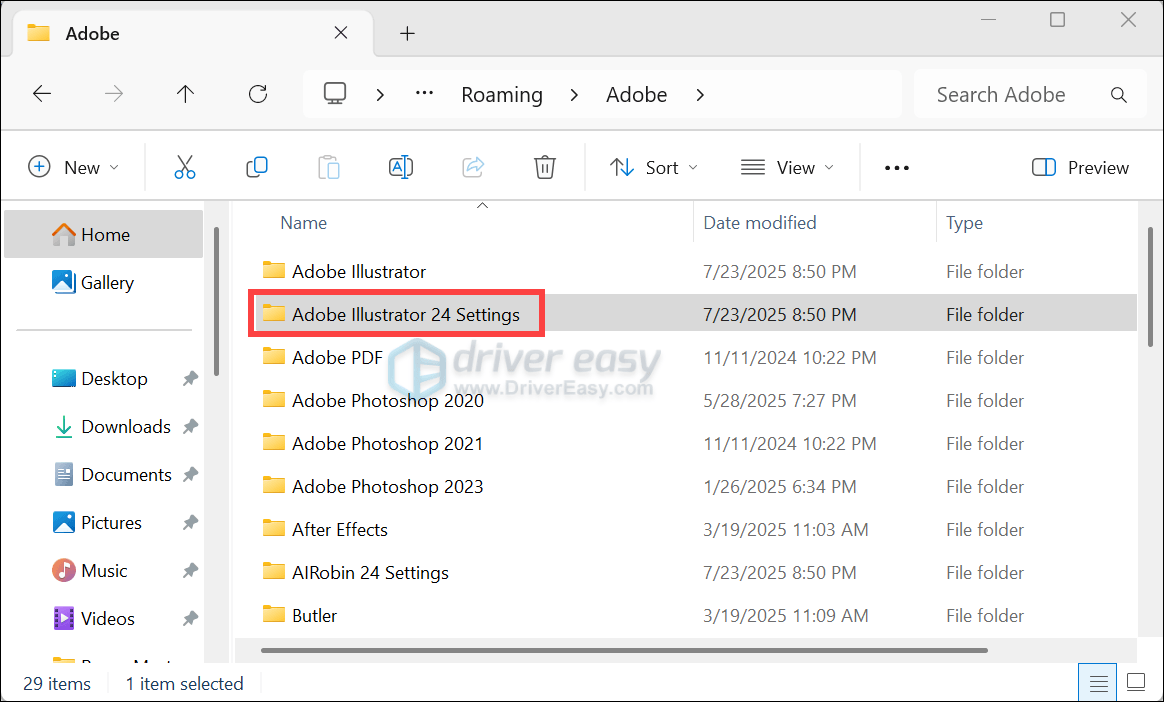
Task: Click the Copy icon in toolbar
Action: 257,167
